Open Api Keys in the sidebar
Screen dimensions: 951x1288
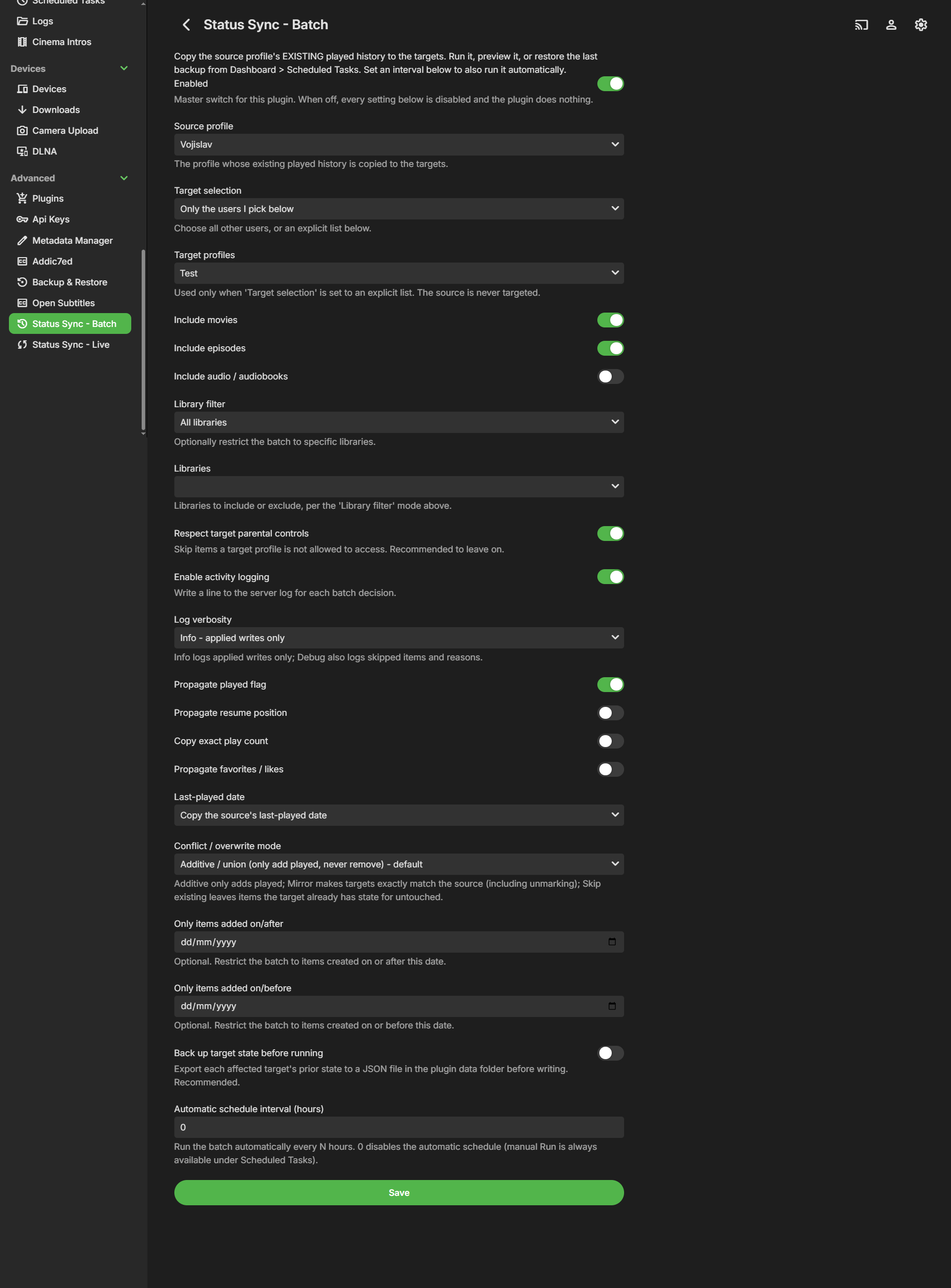click(70, 219)
